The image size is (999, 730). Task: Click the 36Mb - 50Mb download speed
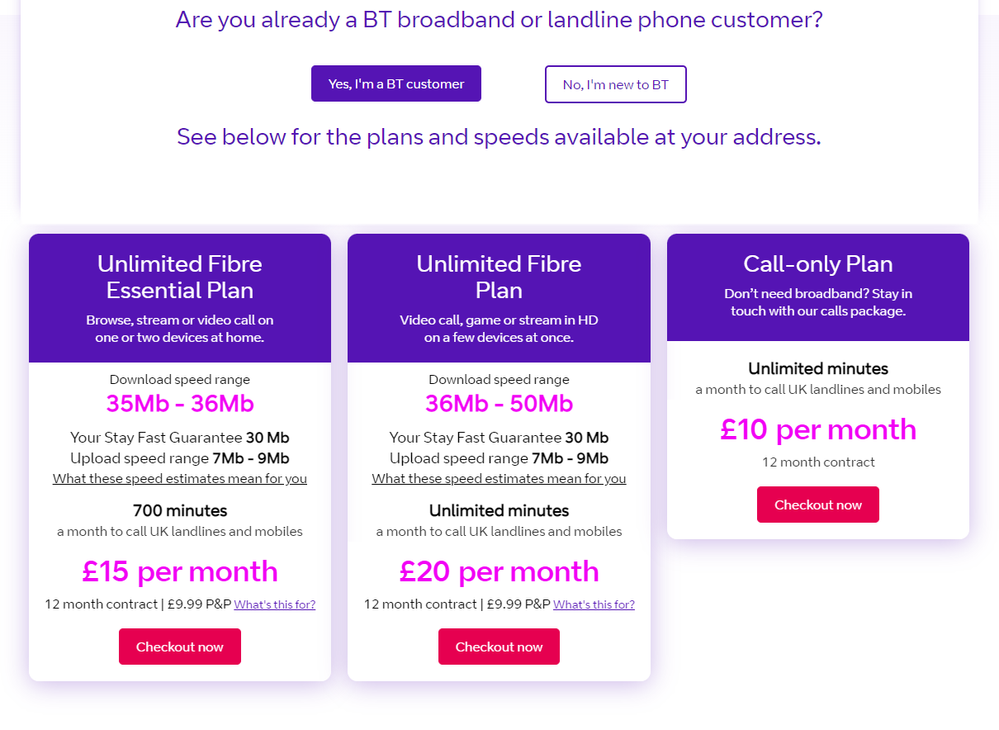click(x=499, y=404)
